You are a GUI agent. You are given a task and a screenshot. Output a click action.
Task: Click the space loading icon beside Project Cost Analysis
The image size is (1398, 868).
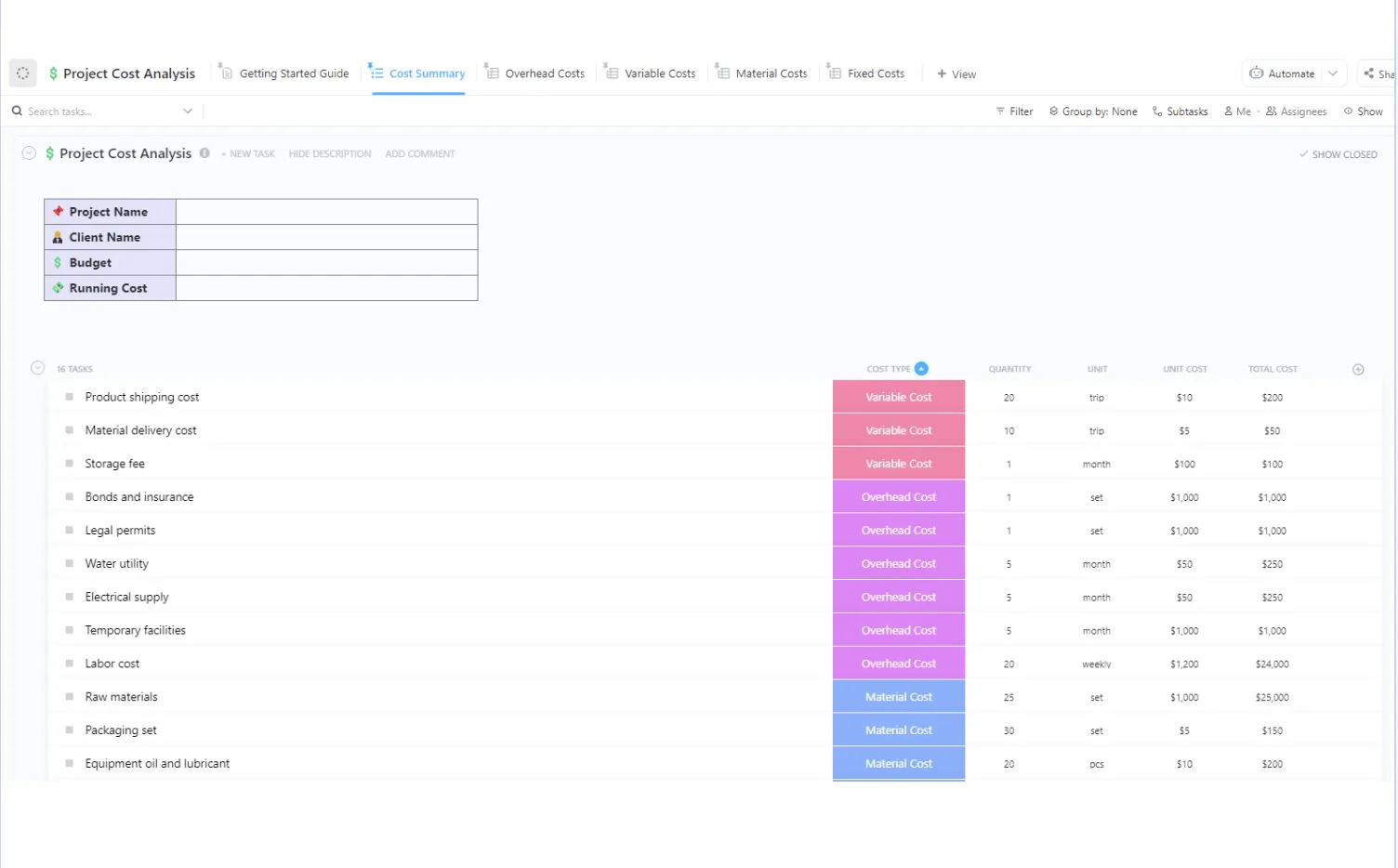22,73
